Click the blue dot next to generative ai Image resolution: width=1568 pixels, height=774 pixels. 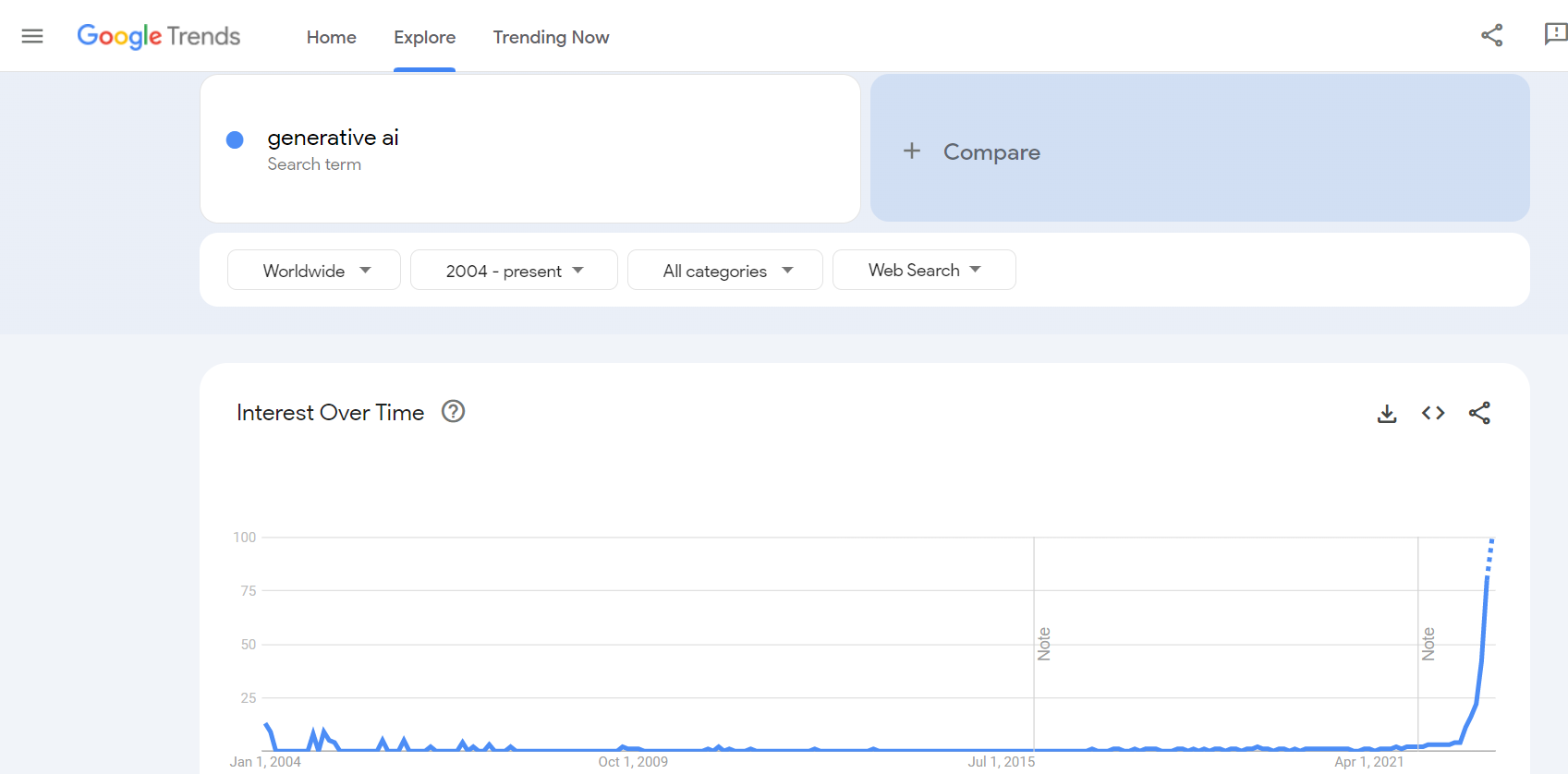click(235, 139)
